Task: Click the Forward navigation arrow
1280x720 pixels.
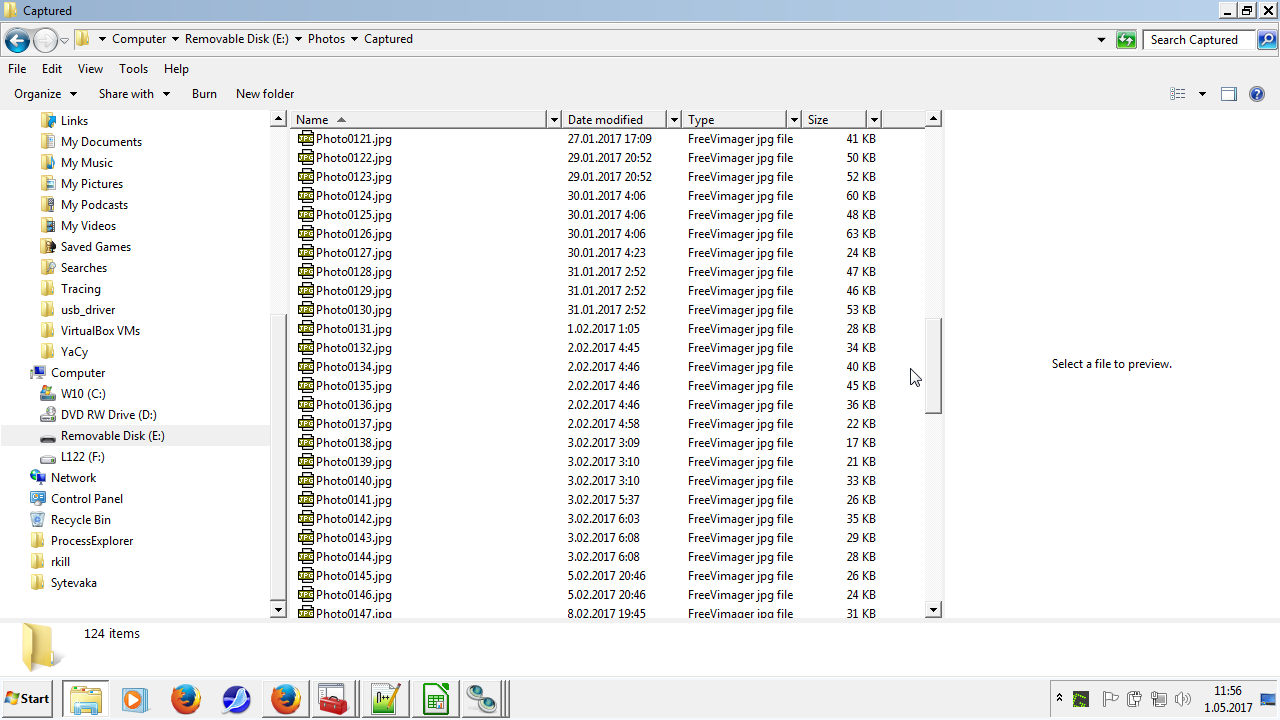Action: pos(45,40)
